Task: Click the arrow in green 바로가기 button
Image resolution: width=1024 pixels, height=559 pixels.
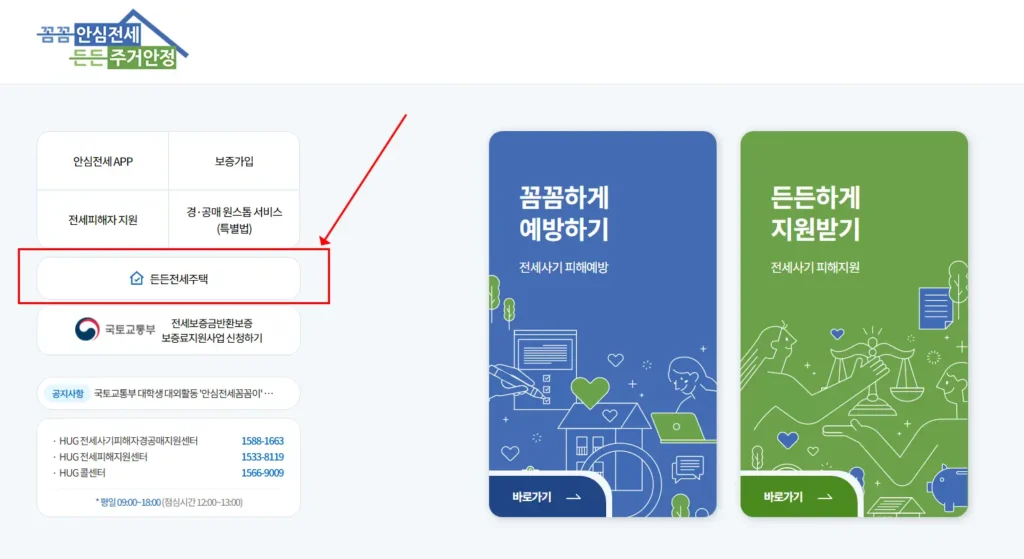Action: (x=825, y=497)
